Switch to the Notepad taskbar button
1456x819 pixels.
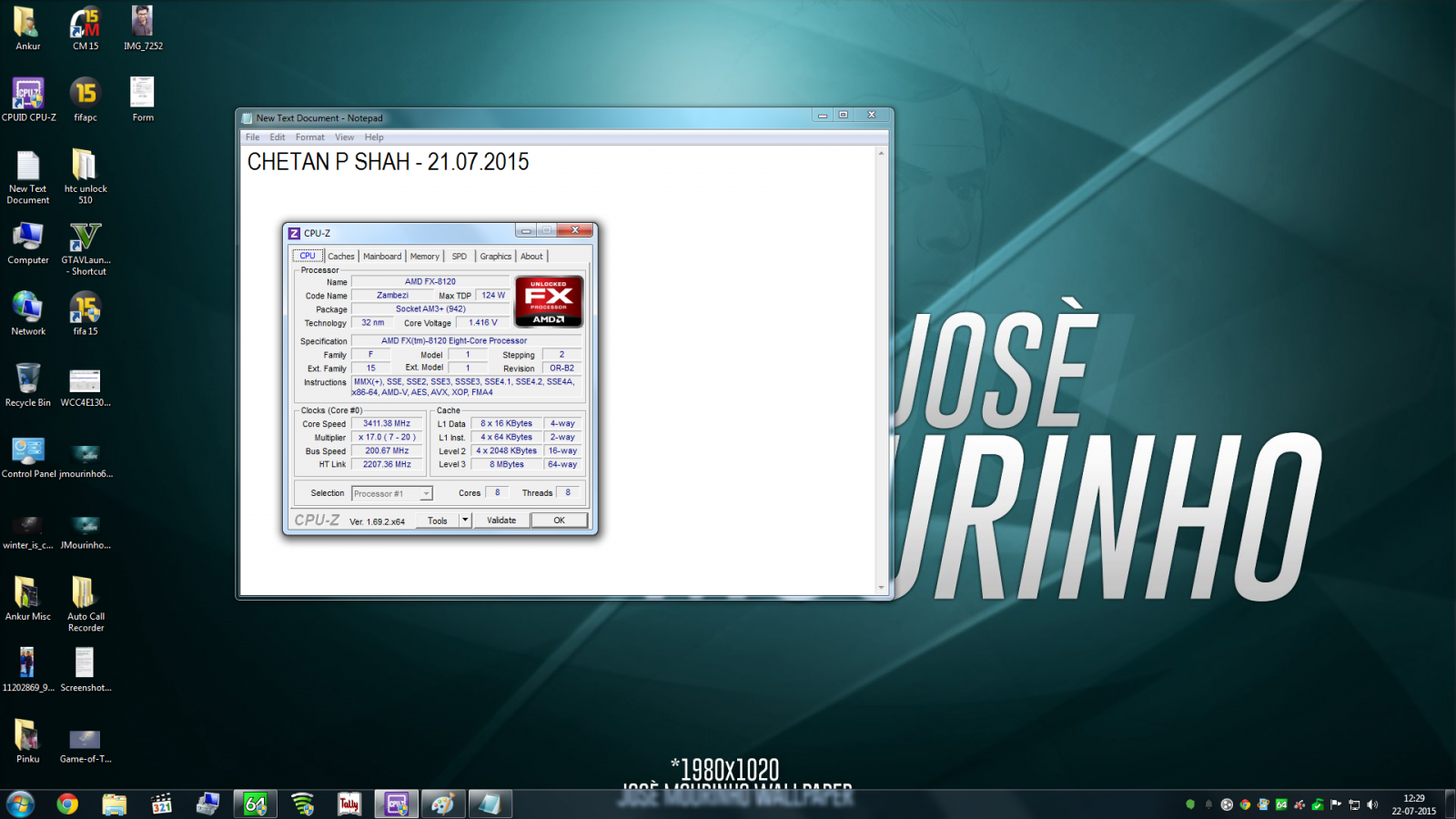point(490,804)
